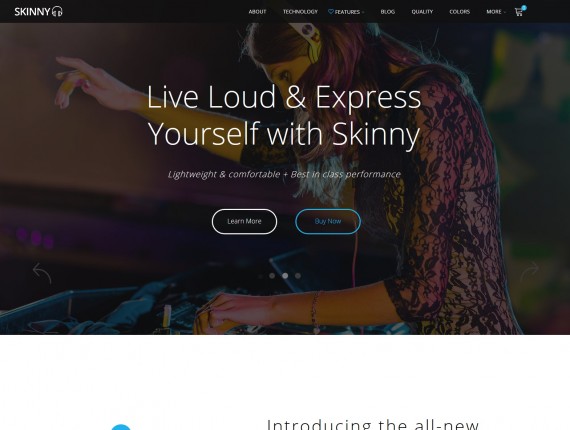Select the faded first slider dot
The width and height of the screenshot is (570, 430).
click(x=260, y=276)
